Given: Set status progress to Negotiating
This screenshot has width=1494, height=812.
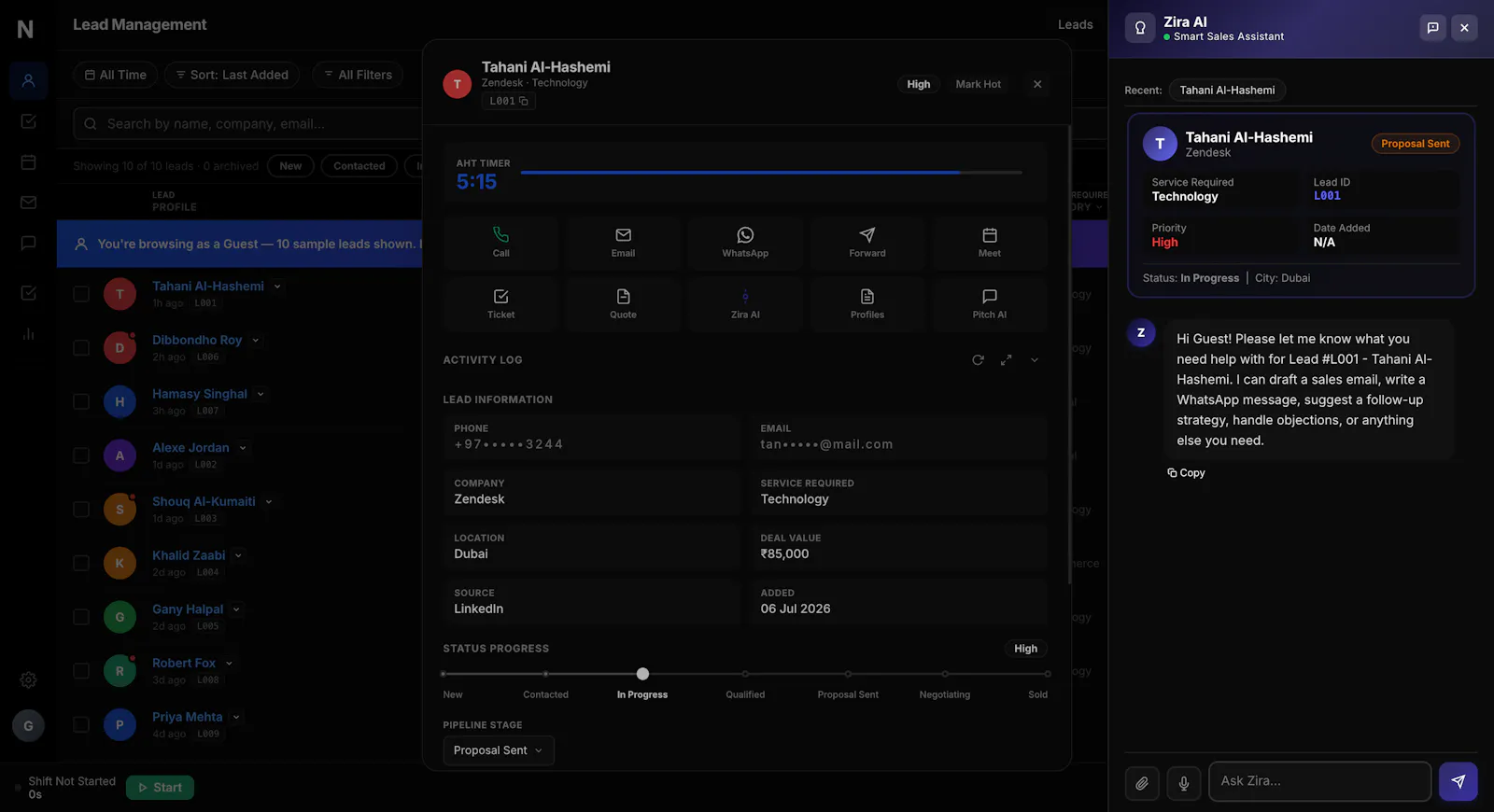Looking at the screenshot, I should tap(945, 674).
